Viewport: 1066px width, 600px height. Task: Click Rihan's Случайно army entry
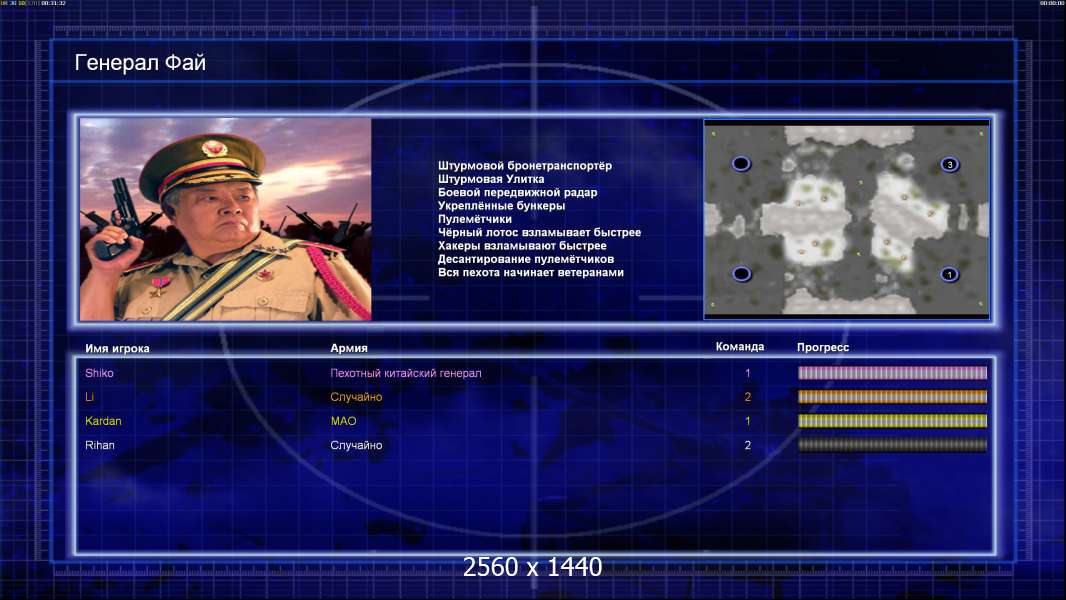(x=356, y=445)
